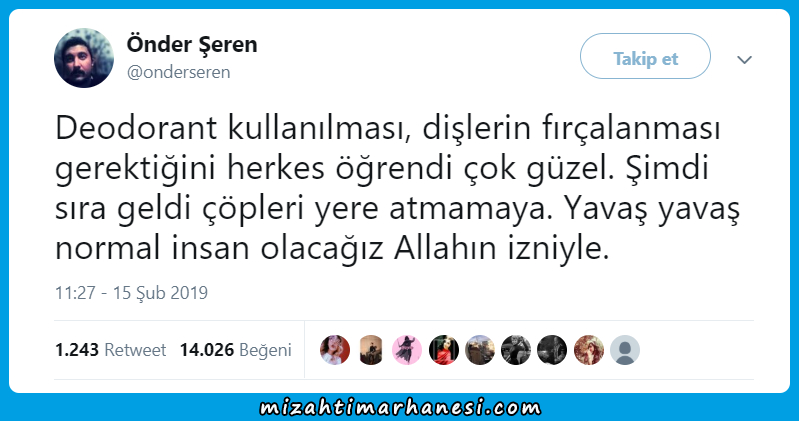Click the @onderseren handle

click(178, 72)
